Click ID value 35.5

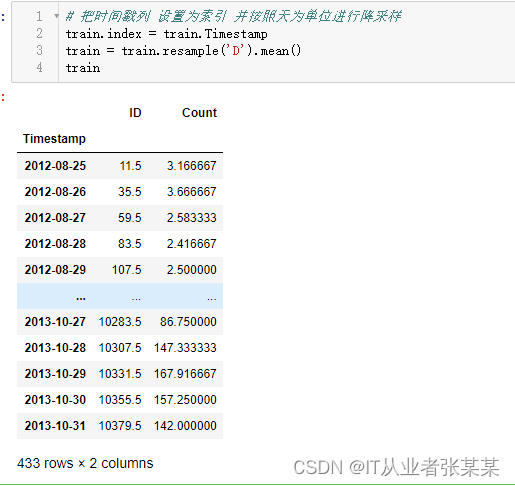[x=130, y=192]
